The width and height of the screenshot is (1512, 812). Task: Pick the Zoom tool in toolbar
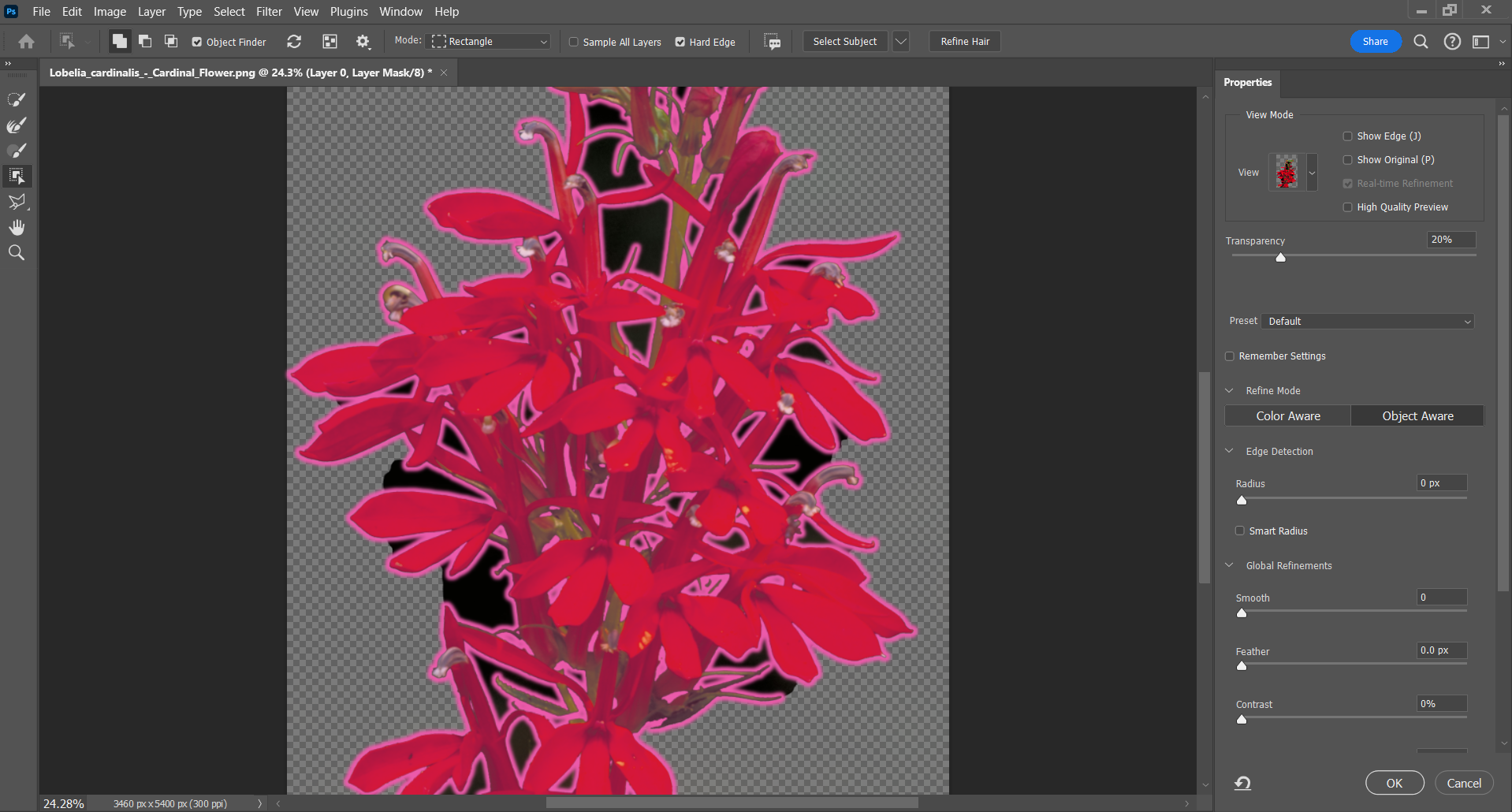tap(17, 253)
